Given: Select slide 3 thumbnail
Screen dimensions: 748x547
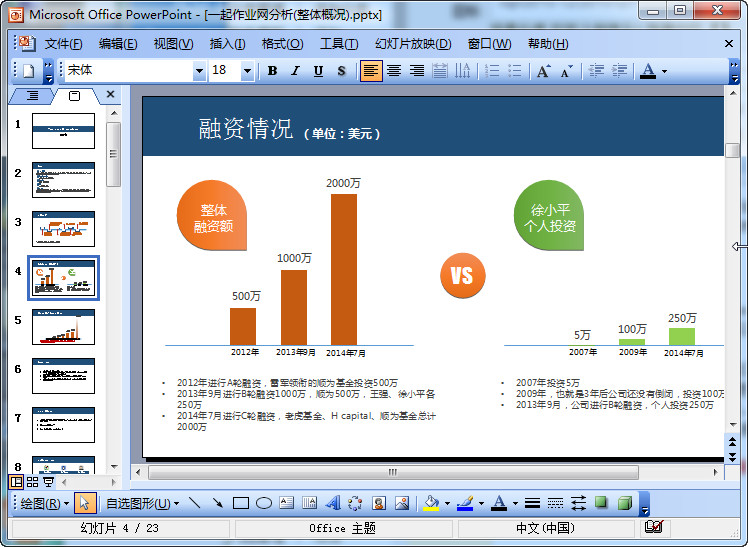Looking at the screenshot, I should tap(63, 229).
